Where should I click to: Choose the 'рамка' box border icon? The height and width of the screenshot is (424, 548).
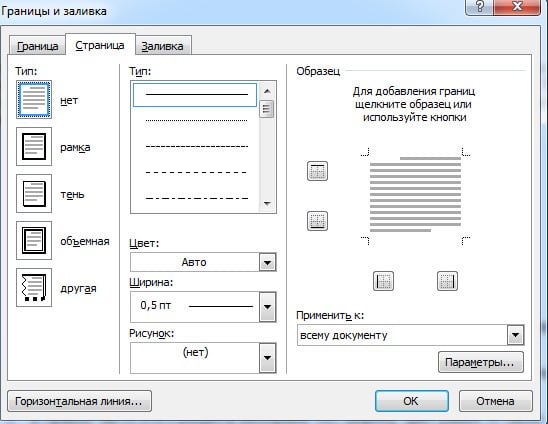pos(34,146)
